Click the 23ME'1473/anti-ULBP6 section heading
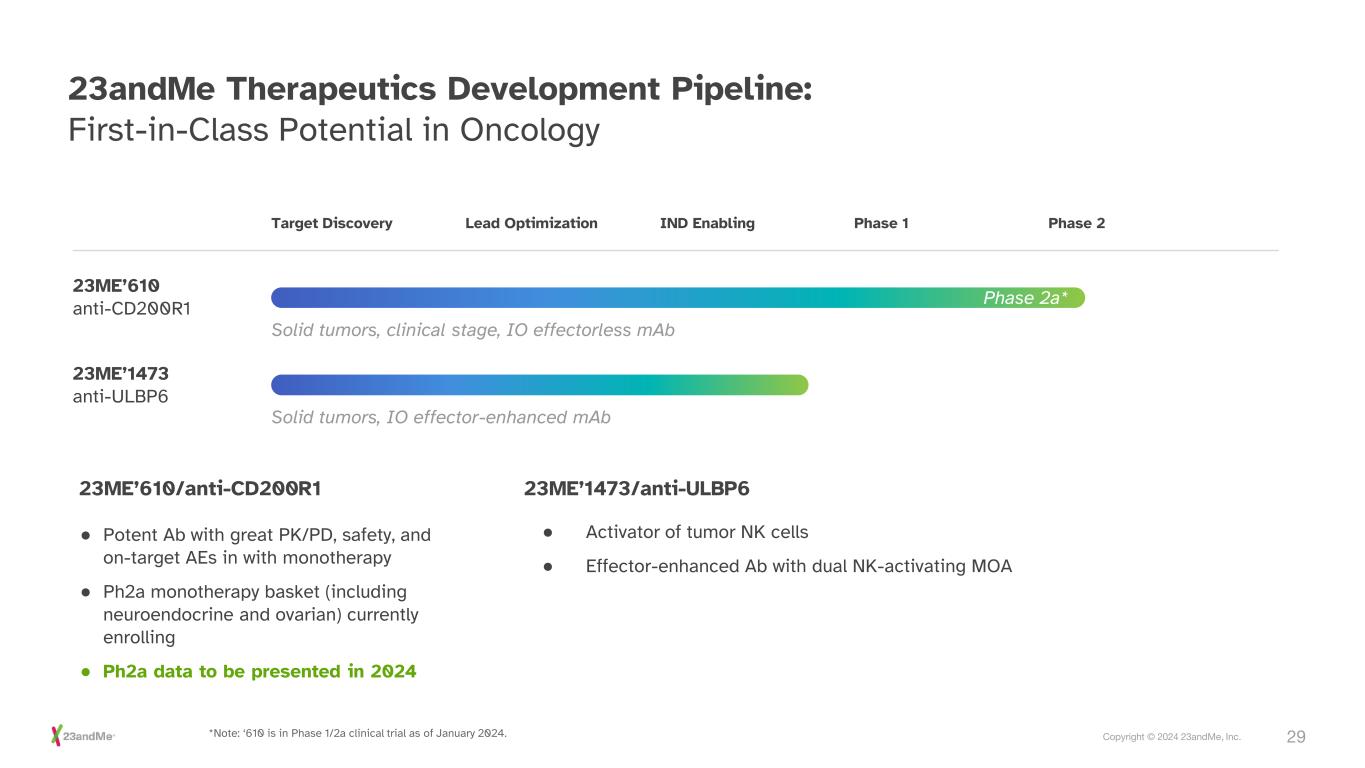1365x768 pixels. (x=636, y=489)
